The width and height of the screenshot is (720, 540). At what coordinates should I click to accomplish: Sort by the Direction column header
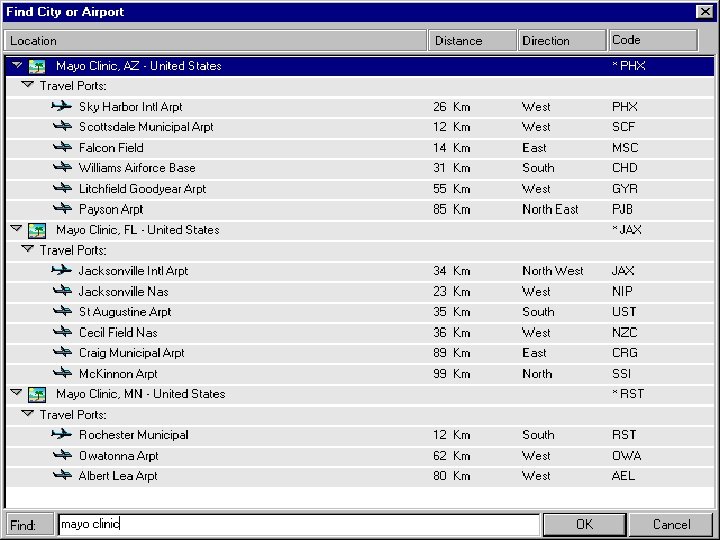[x=562, y=40]
